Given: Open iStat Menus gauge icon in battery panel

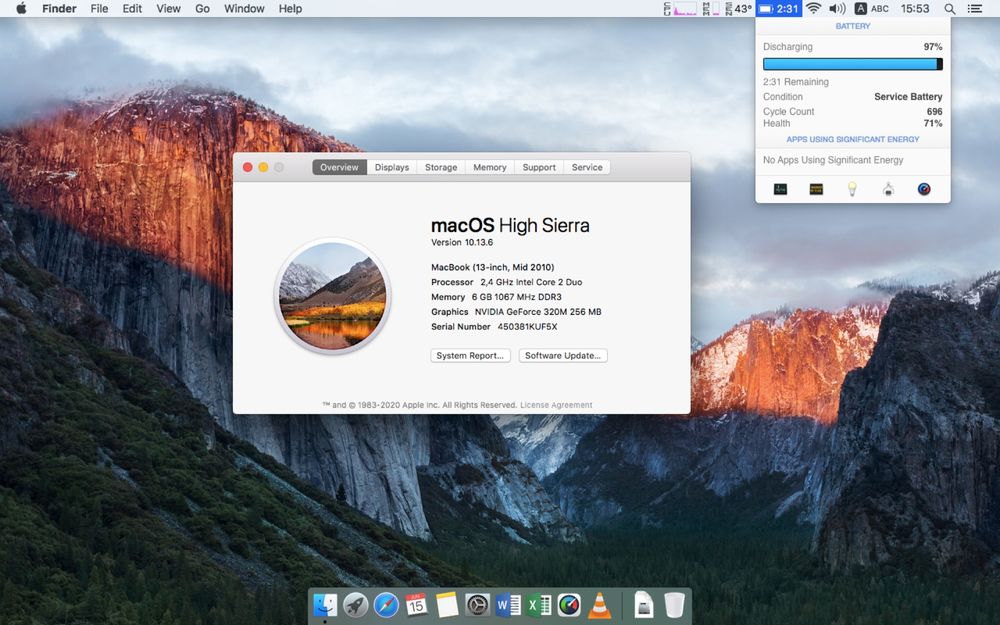Looking at the screenshot, I should click(x=923, y=189).
